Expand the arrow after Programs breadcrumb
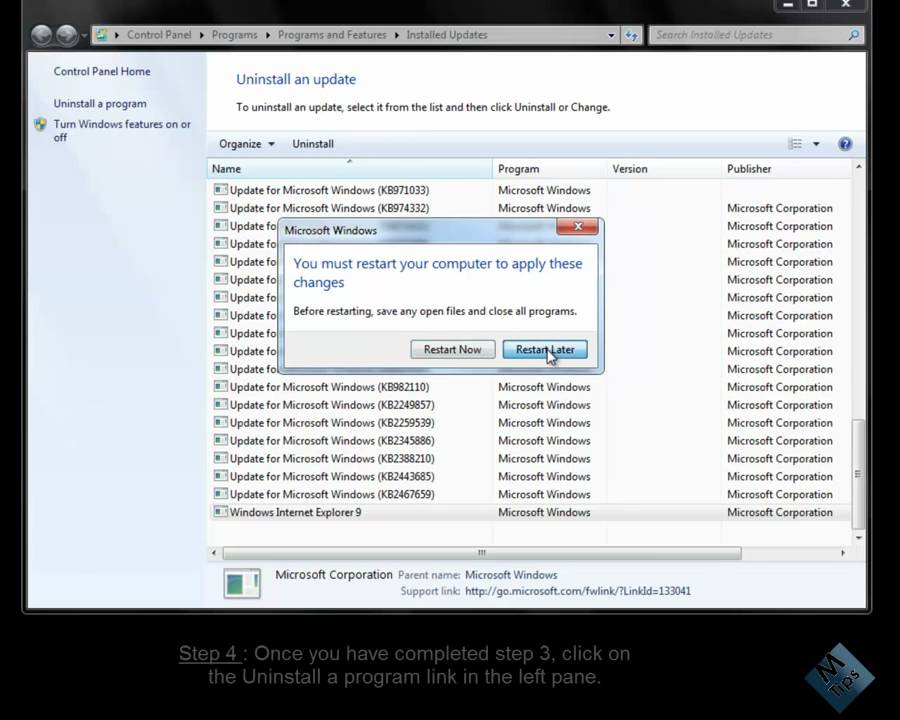This screenshot has height=720, width=900. (268, 35)
